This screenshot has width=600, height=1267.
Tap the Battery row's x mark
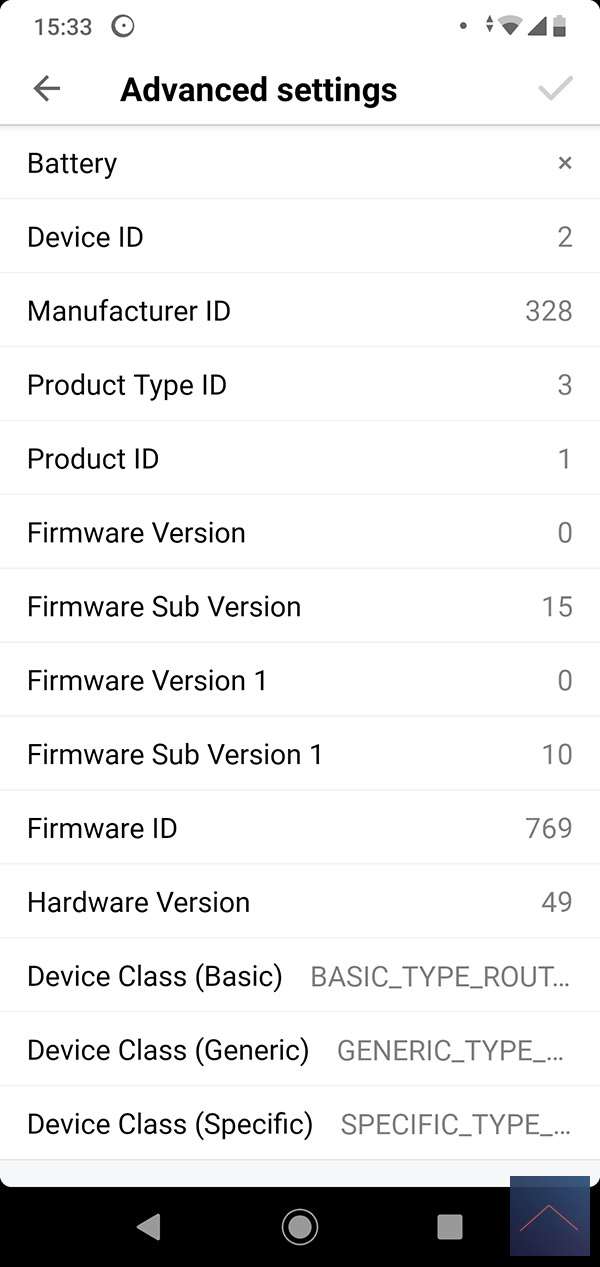tap(565, 163)
